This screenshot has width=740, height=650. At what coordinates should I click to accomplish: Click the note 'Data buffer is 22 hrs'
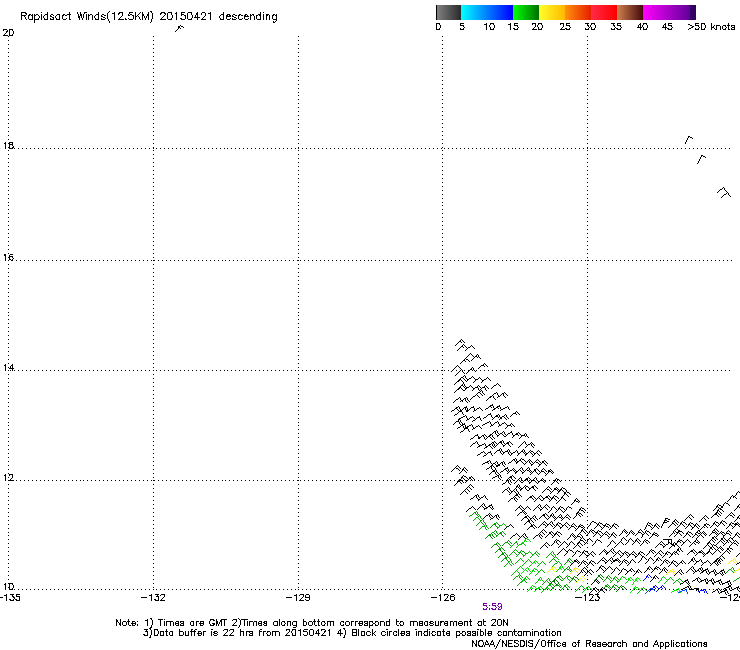click(204, 633)
